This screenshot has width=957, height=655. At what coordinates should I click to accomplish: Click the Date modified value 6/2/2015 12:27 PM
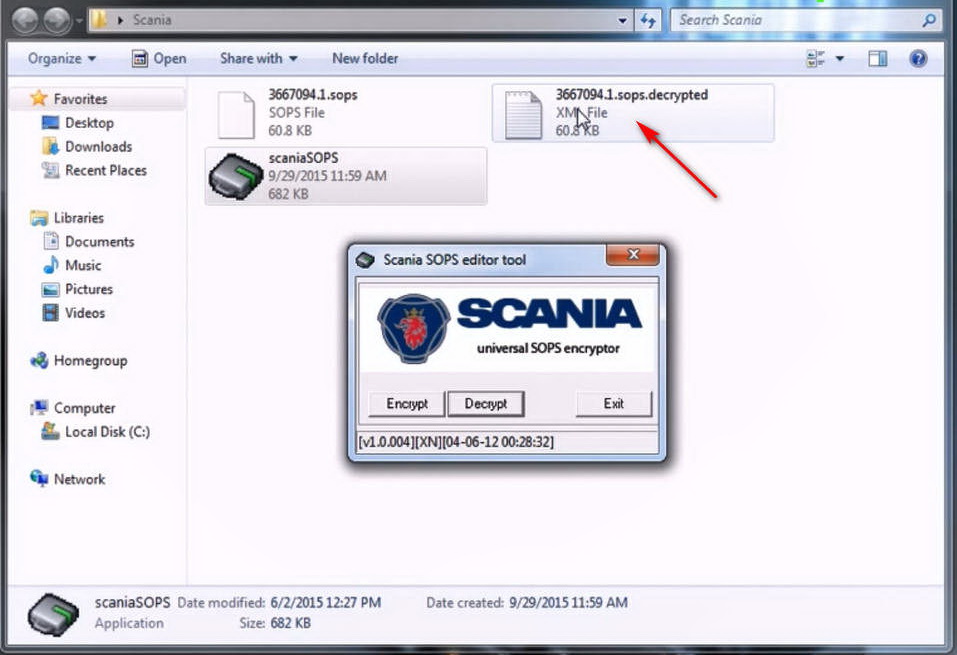325,603
